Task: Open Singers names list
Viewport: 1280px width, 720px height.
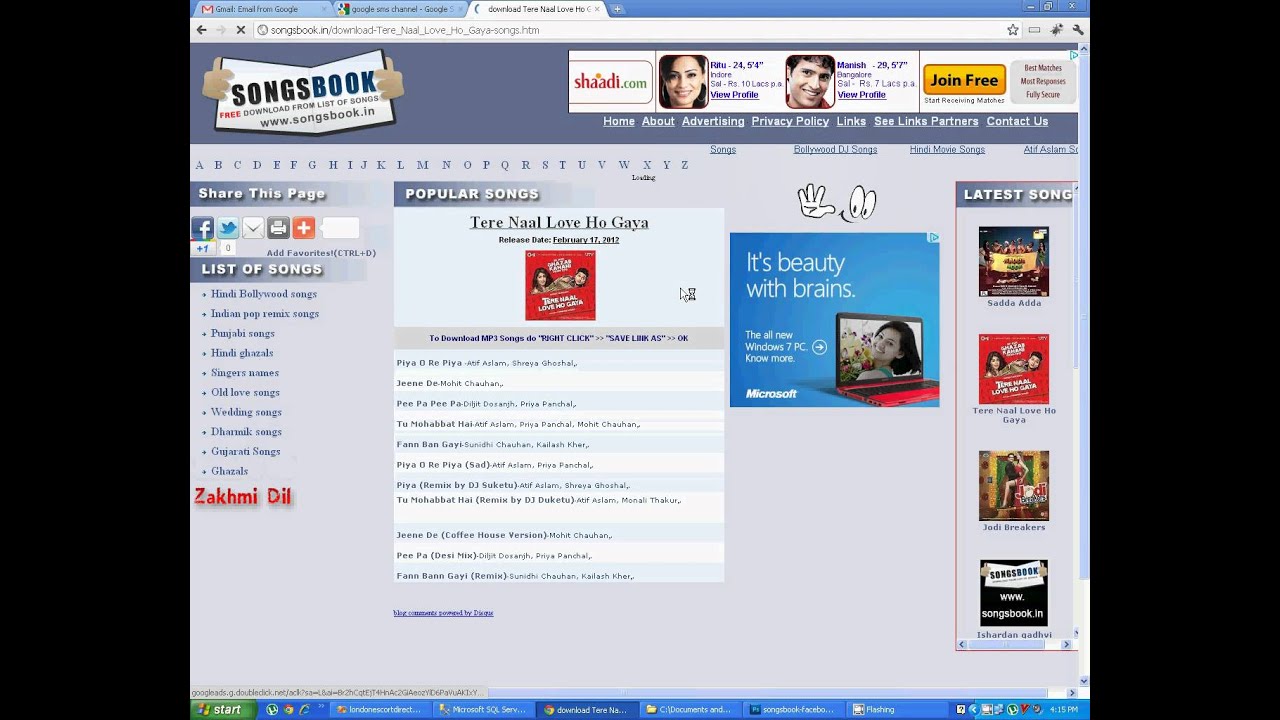Action: point(245,373)
